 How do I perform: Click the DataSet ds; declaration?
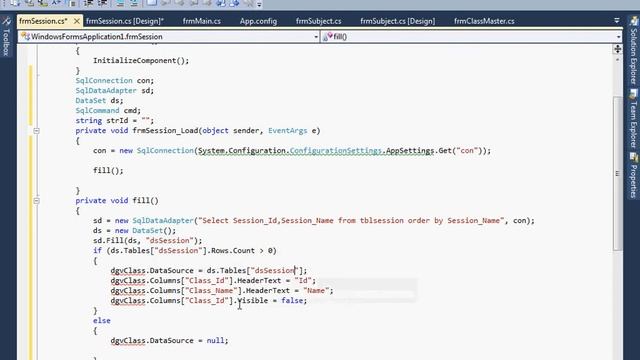(x=99, y=100)
